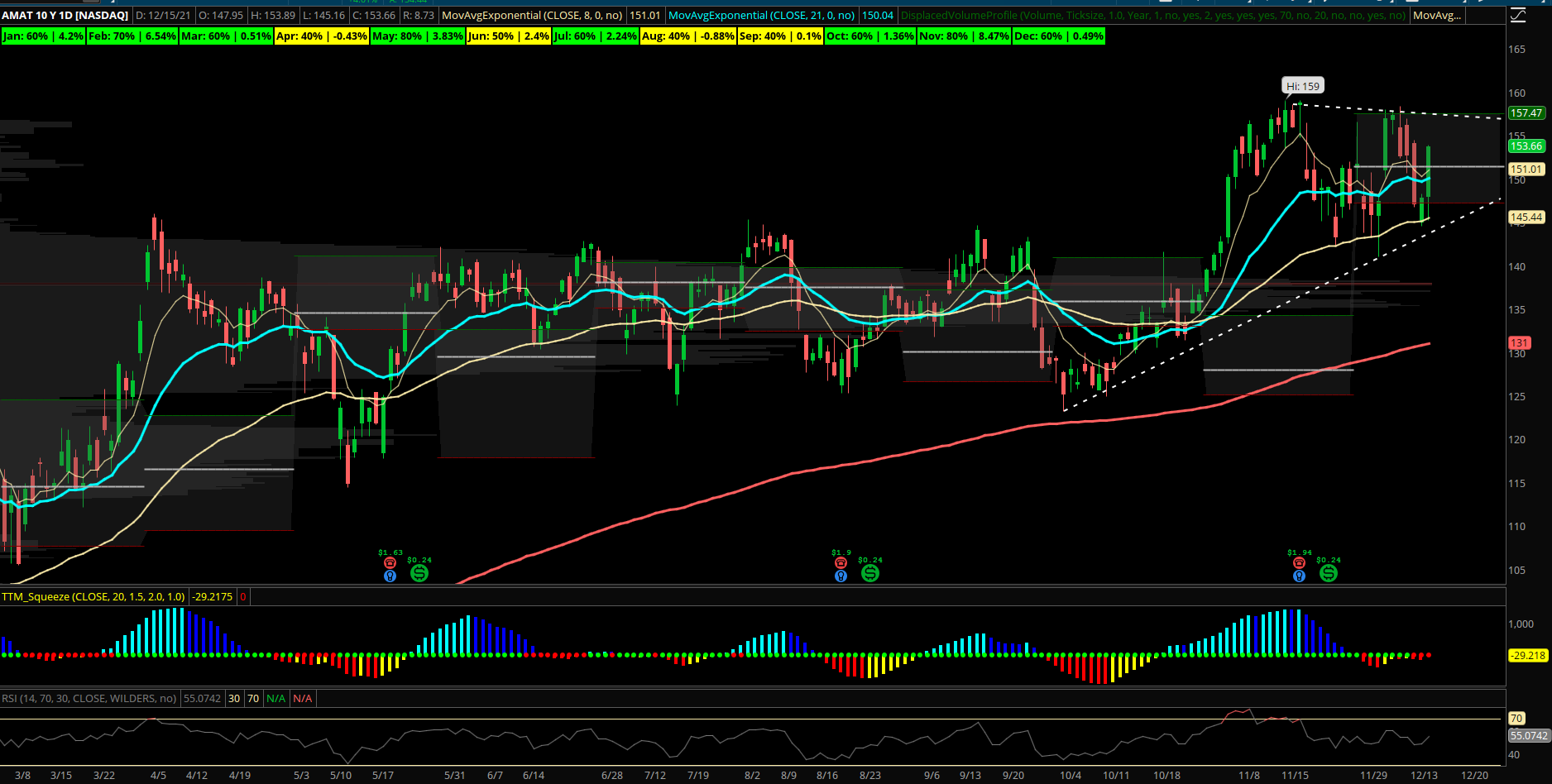Click the lightbulb icon under $1.63 earnings
This screenshot has width=1552, height=784.
click(x=390, y=576)
